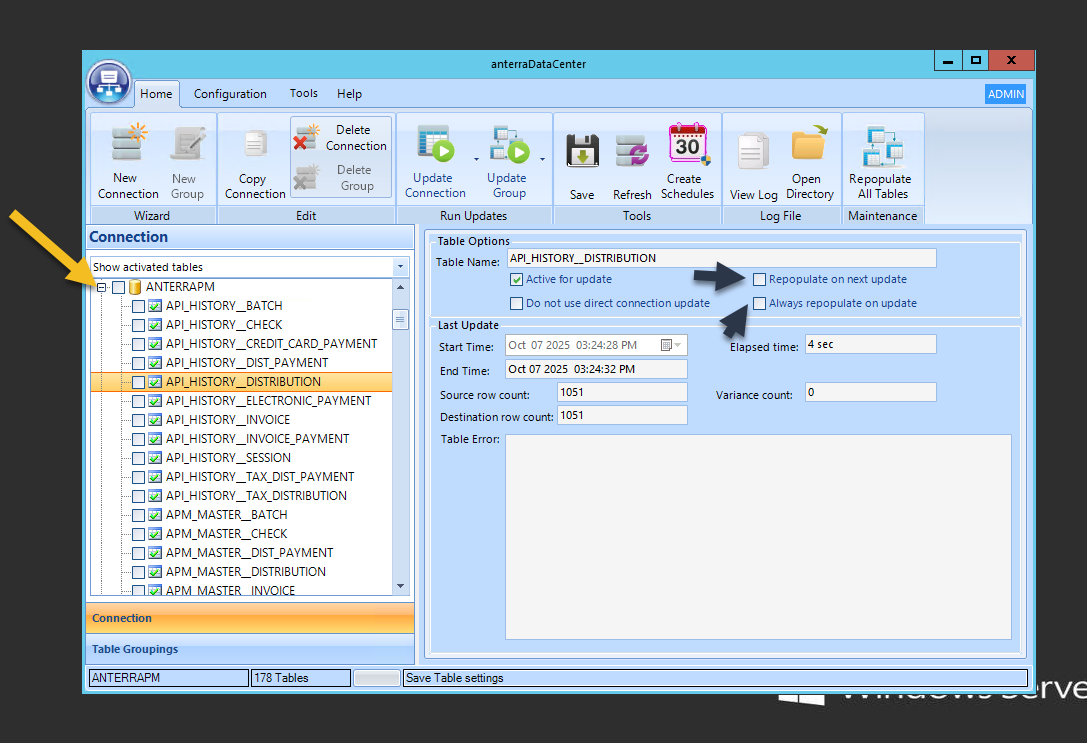
Task: Click the View Log icon
Action: (753, 151)
